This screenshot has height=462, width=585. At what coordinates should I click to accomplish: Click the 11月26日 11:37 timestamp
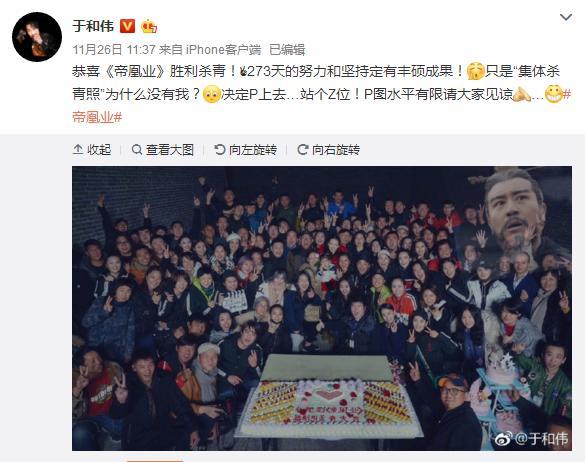(x=114, y=49)
